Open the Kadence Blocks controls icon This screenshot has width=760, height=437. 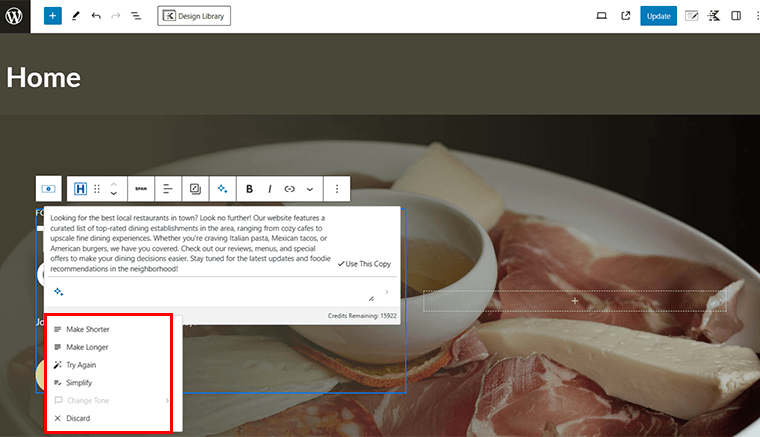713,16
